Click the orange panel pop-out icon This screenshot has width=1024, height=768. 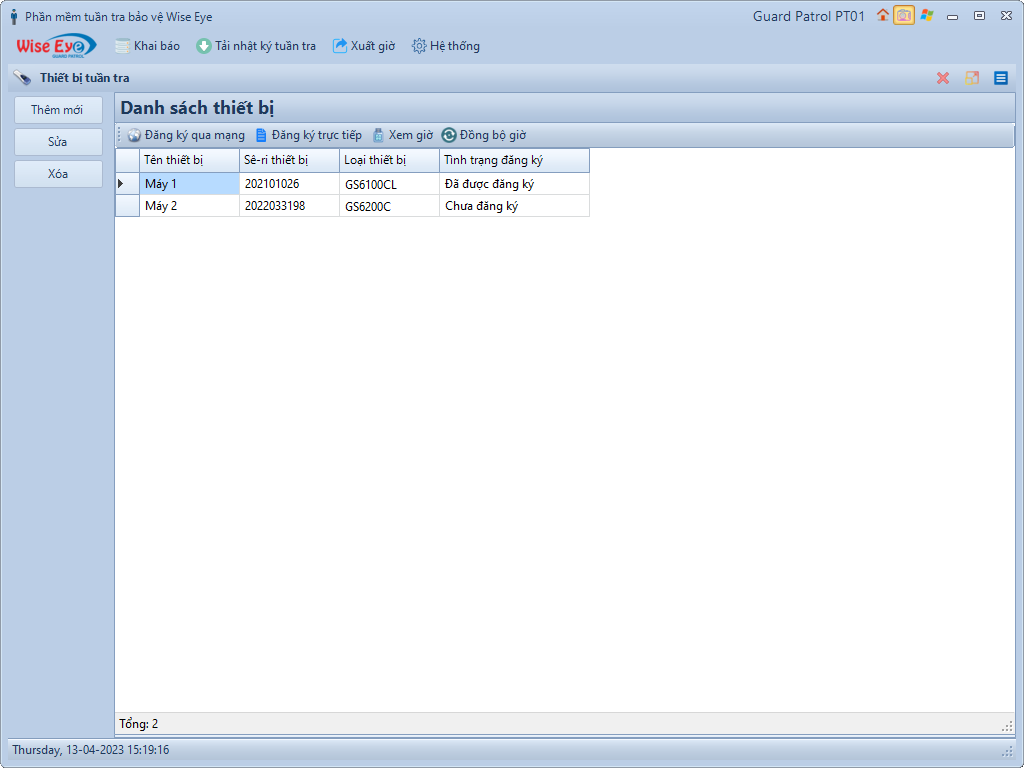pos(971,78)
